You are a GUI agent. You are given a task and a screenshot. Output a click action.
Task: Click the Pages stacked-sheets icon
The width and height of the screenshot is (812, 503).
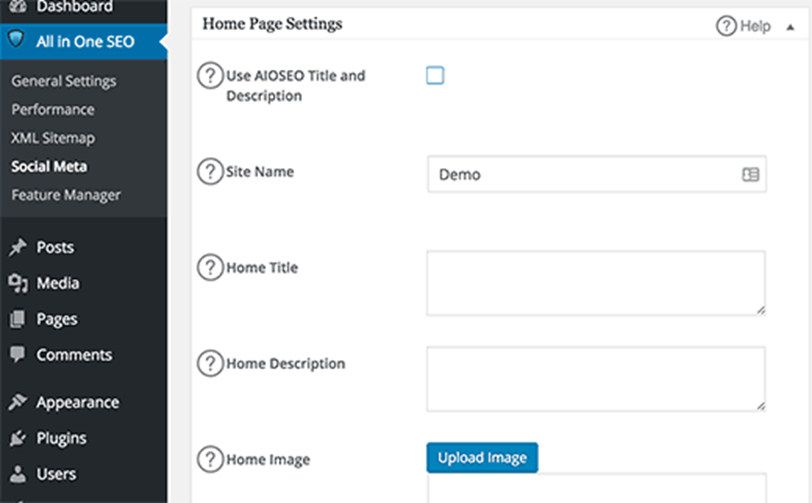17,319
